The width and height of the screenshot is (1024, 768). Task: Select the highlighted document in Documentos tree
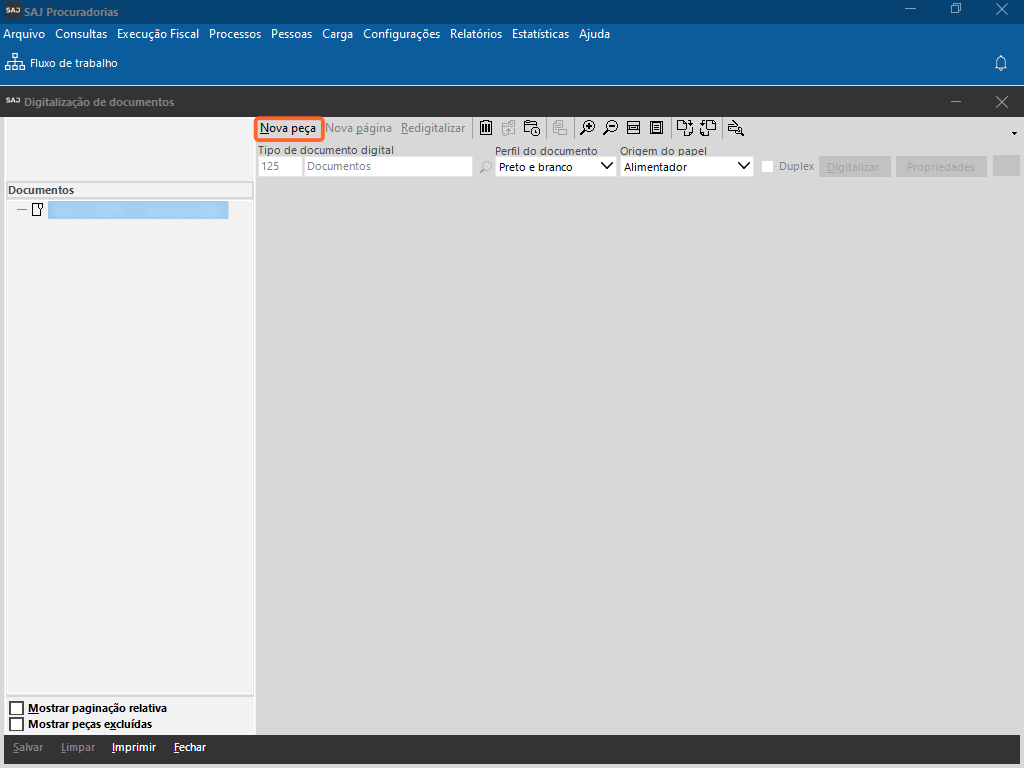pos(138,210)
